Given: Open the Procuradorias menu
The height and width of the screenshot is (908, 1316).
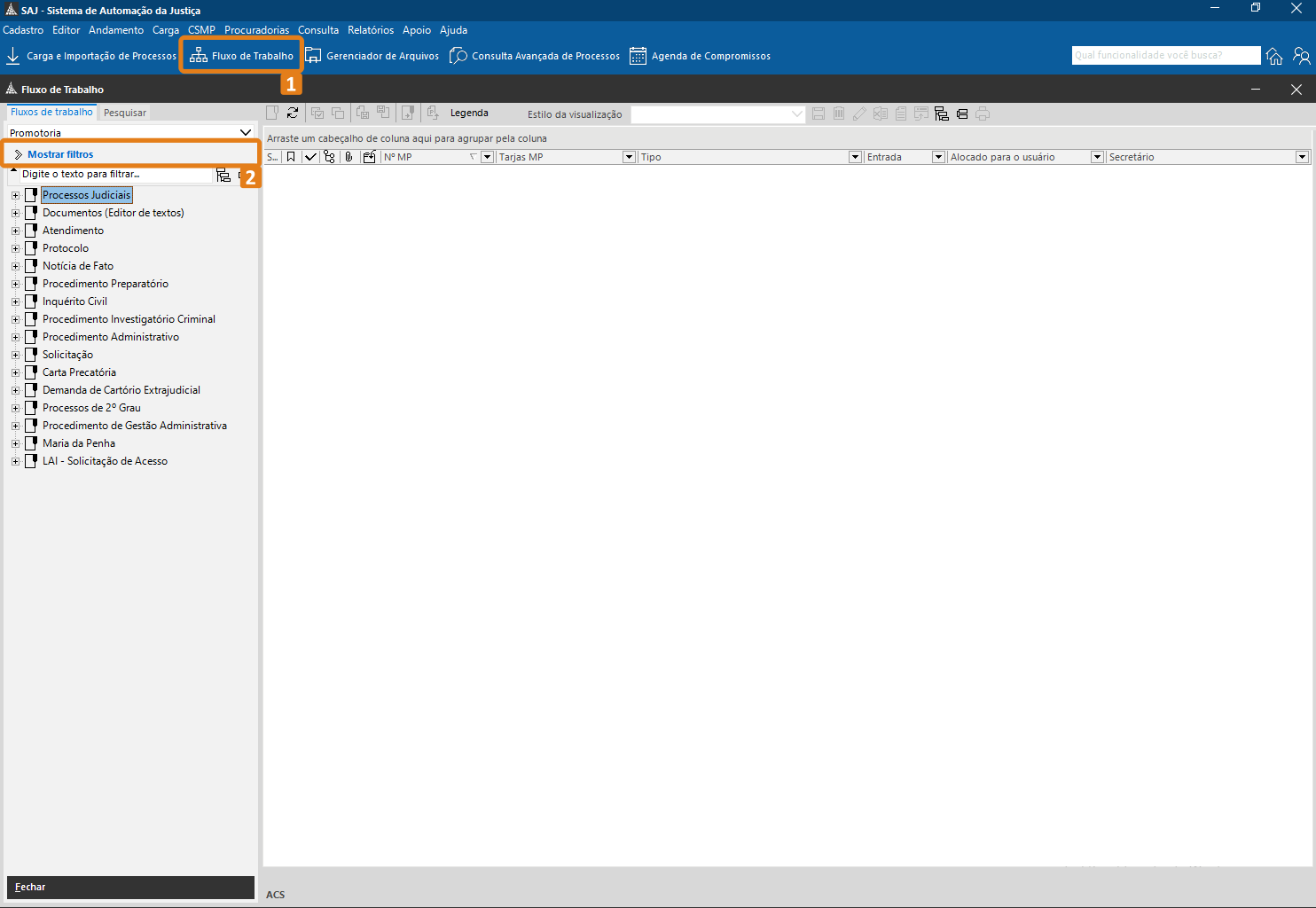Looking at the screenshot, I should (256, 30).
